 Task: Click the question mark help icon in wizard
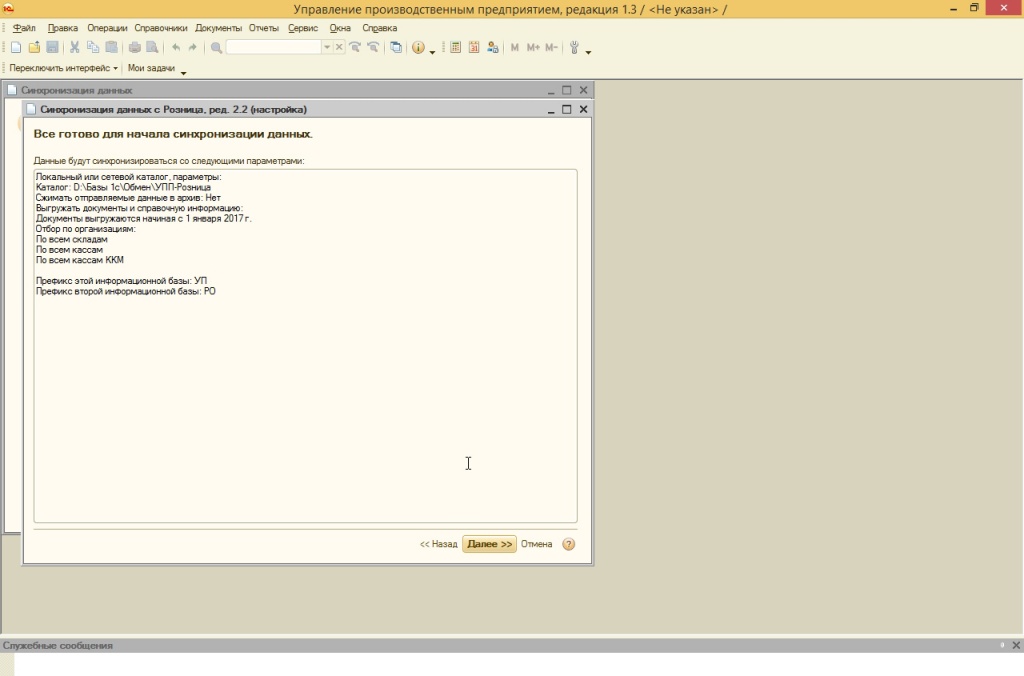(569, 545)
